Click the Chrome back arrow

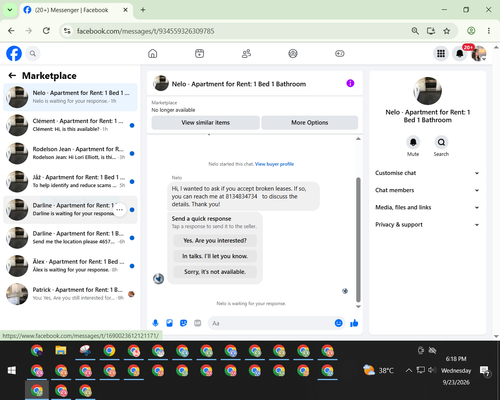pos(11,31)
